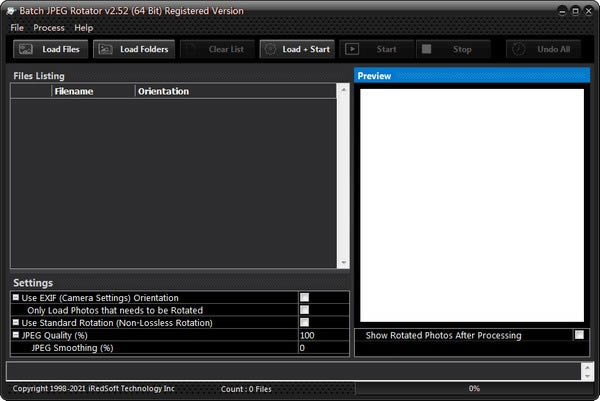Open the File menu
The width and height of the screenshot is (600, 401).
[x=17, y=28]
